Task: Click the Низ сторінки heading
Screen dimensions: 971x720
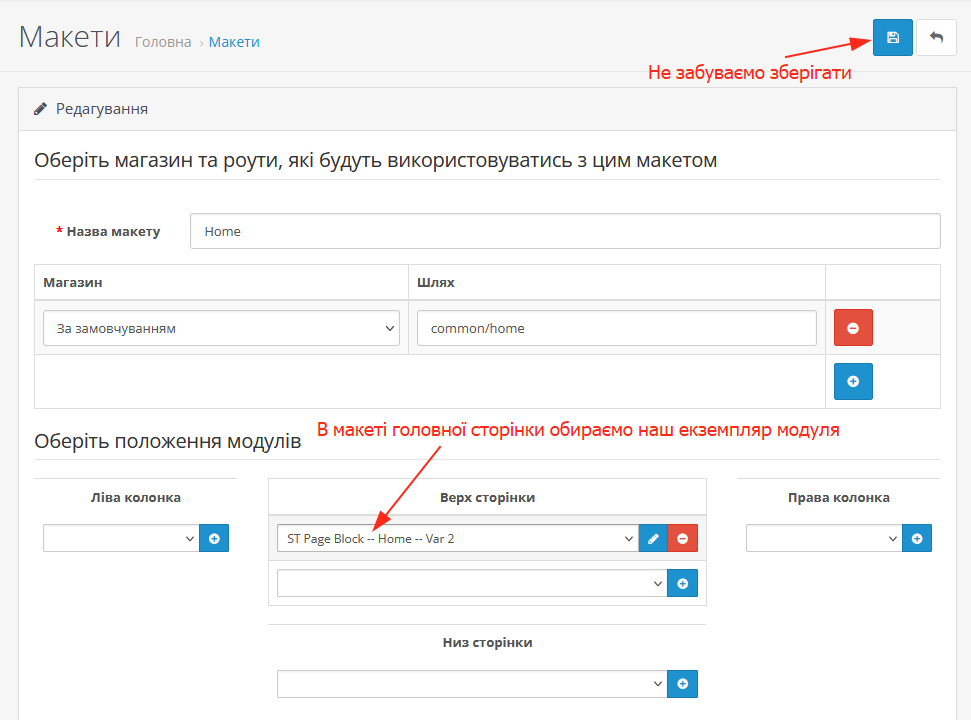Action: pyautogui.click(x=487, y=643)
